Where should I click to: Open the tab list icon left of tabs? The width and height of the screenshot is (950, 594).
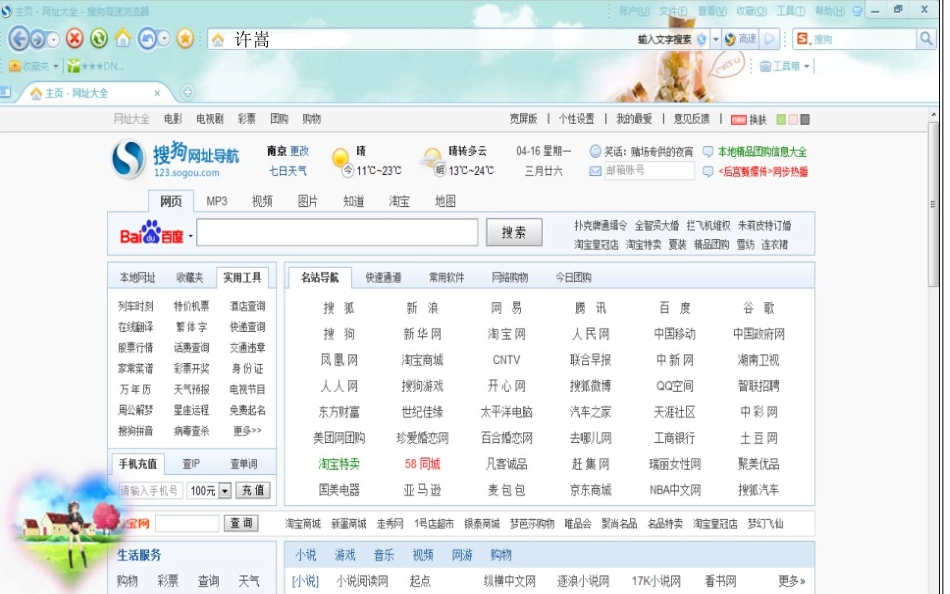pyautogui.click(x=5, y=92)
